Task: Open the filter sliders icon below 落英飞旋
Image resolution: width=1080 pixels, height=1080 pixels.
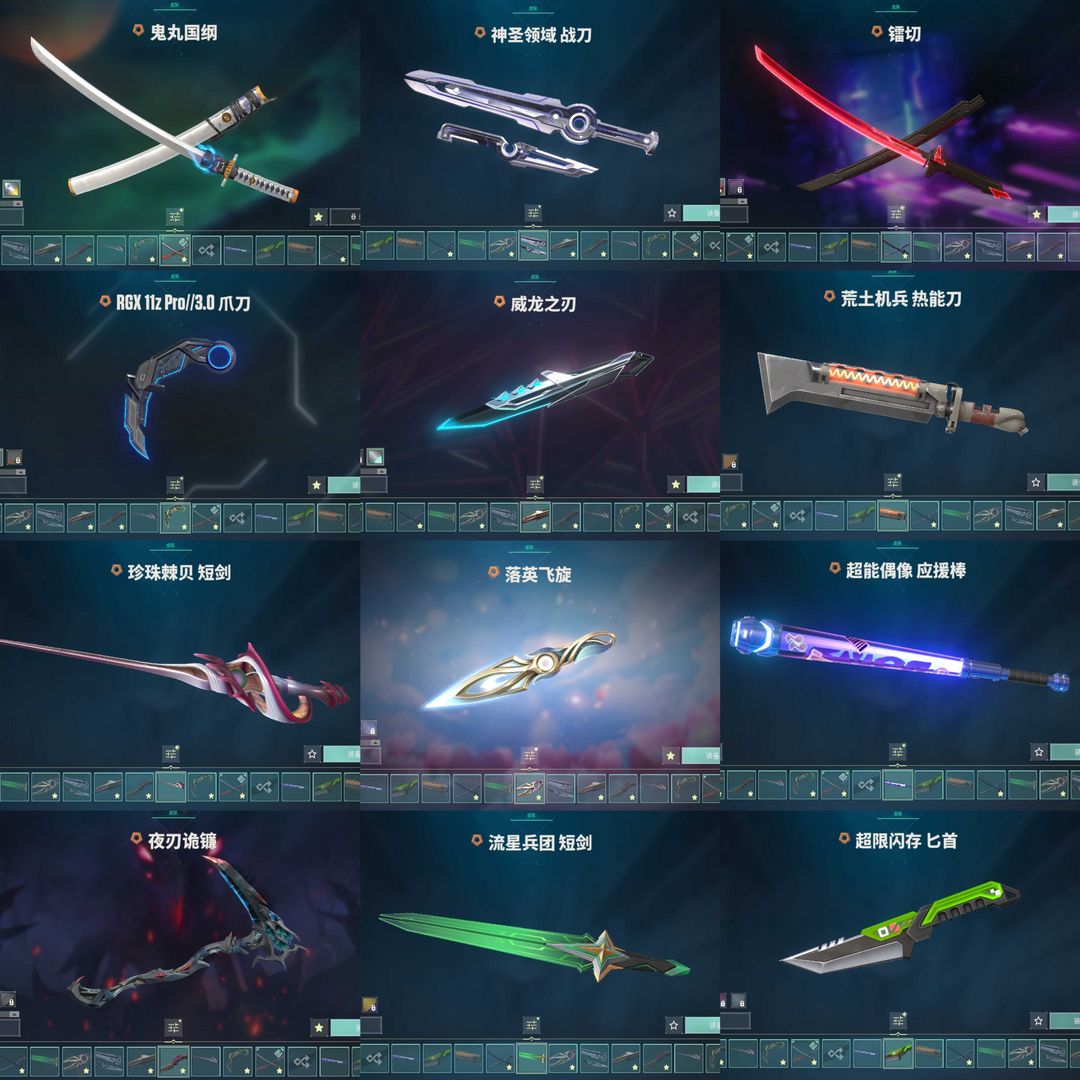Action: coord(530,756)
